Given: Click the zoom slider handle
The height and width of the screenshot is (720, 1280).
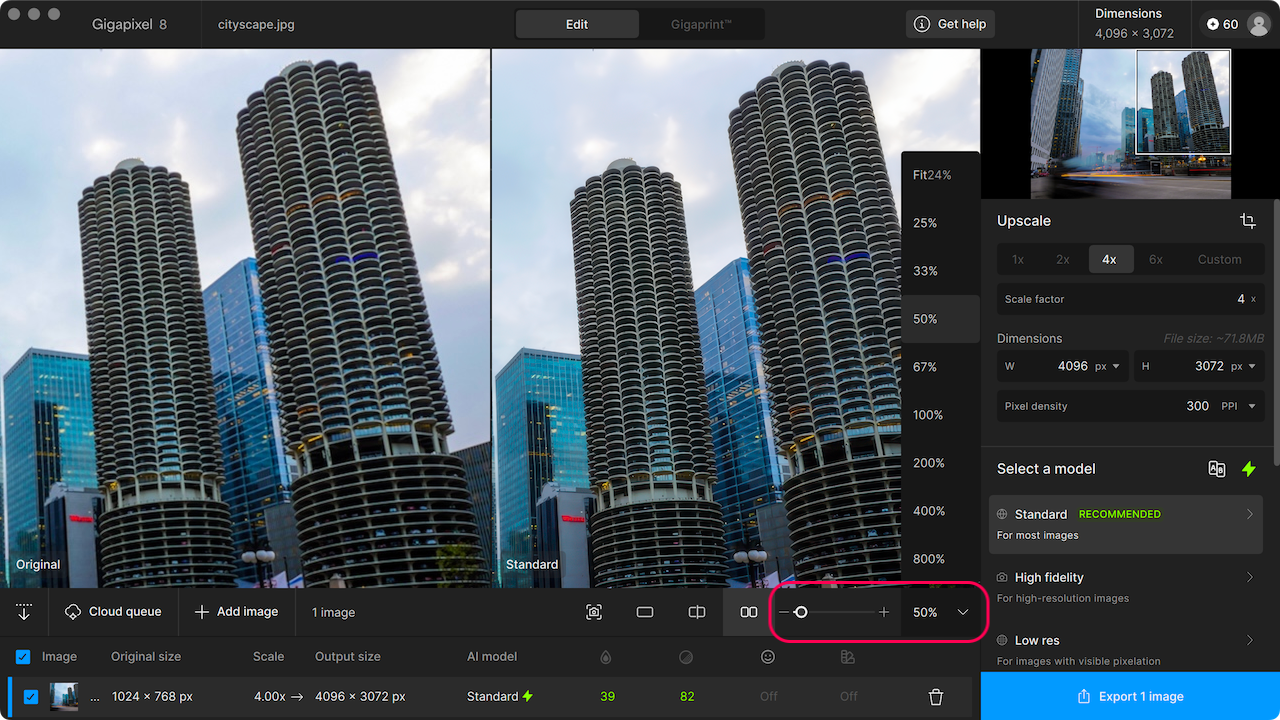Looking at the screenshot, I should pyautogui.click(x=801, y=612).
